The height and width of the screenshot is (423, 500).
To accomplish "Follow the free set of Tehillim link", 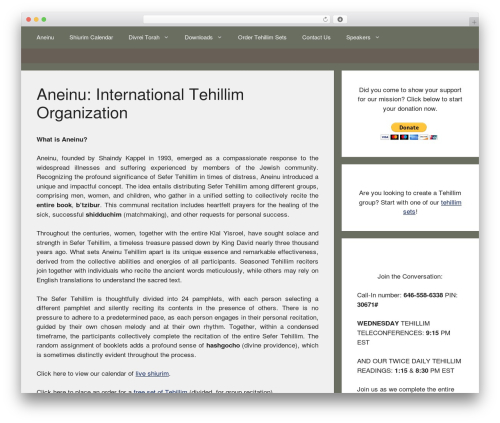I will point(160,391).
